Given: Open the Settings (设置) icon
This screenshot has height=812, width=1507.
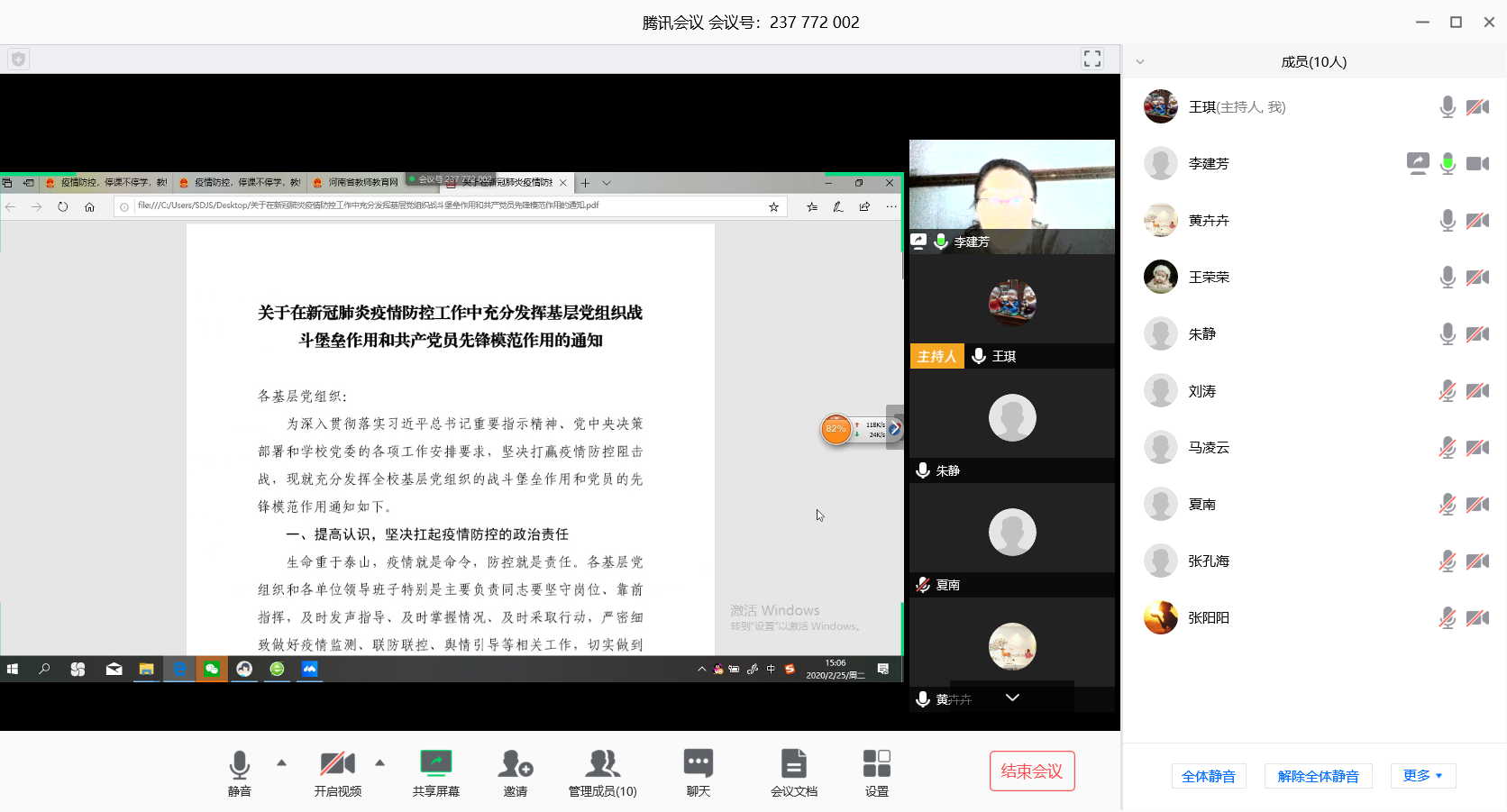Looking at the screenshot, I should pyautogui.click(x=876, y=765).
